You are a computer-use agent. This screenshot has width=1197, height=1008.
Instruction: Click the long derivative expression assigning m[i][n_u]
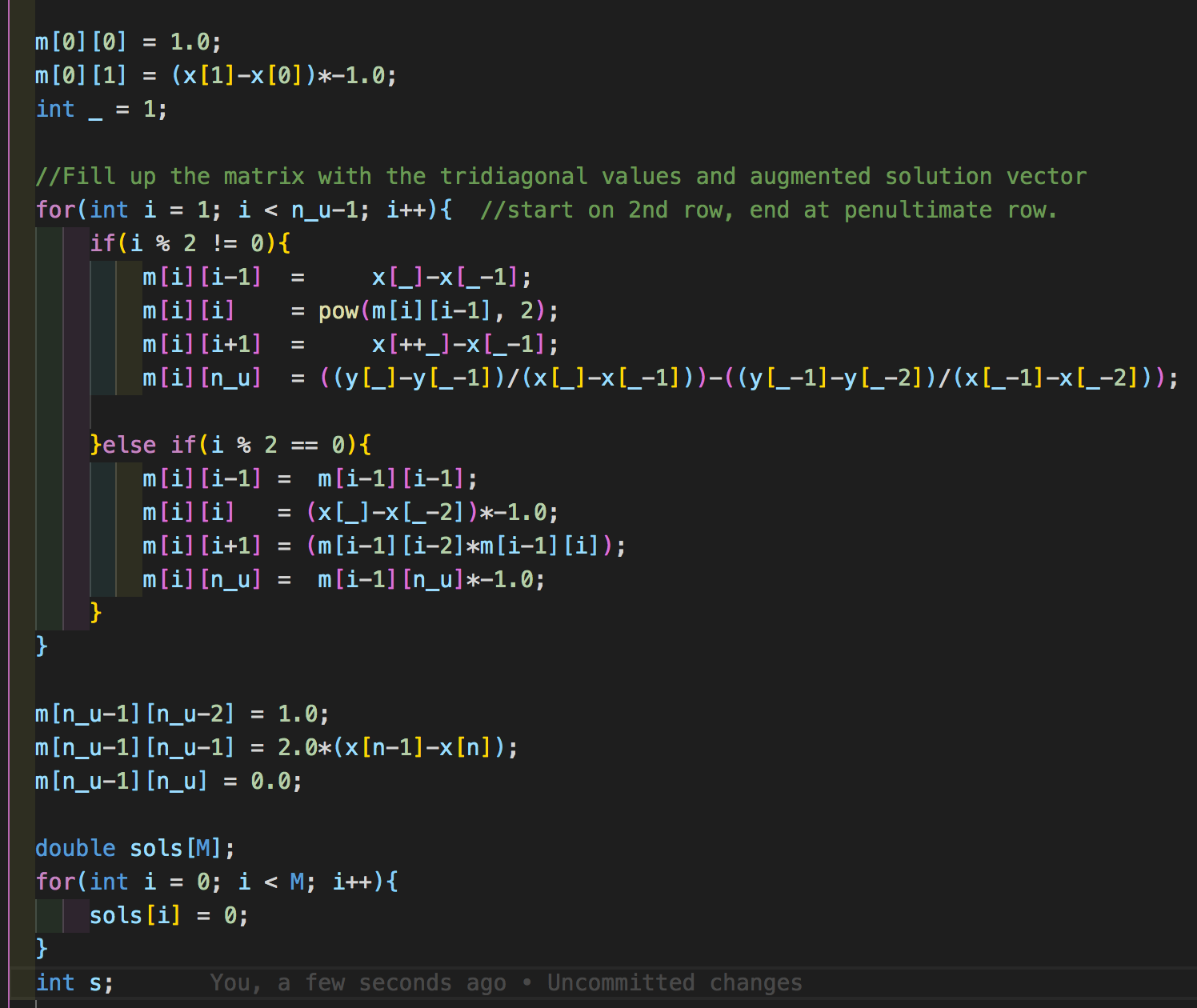[720, 378]
